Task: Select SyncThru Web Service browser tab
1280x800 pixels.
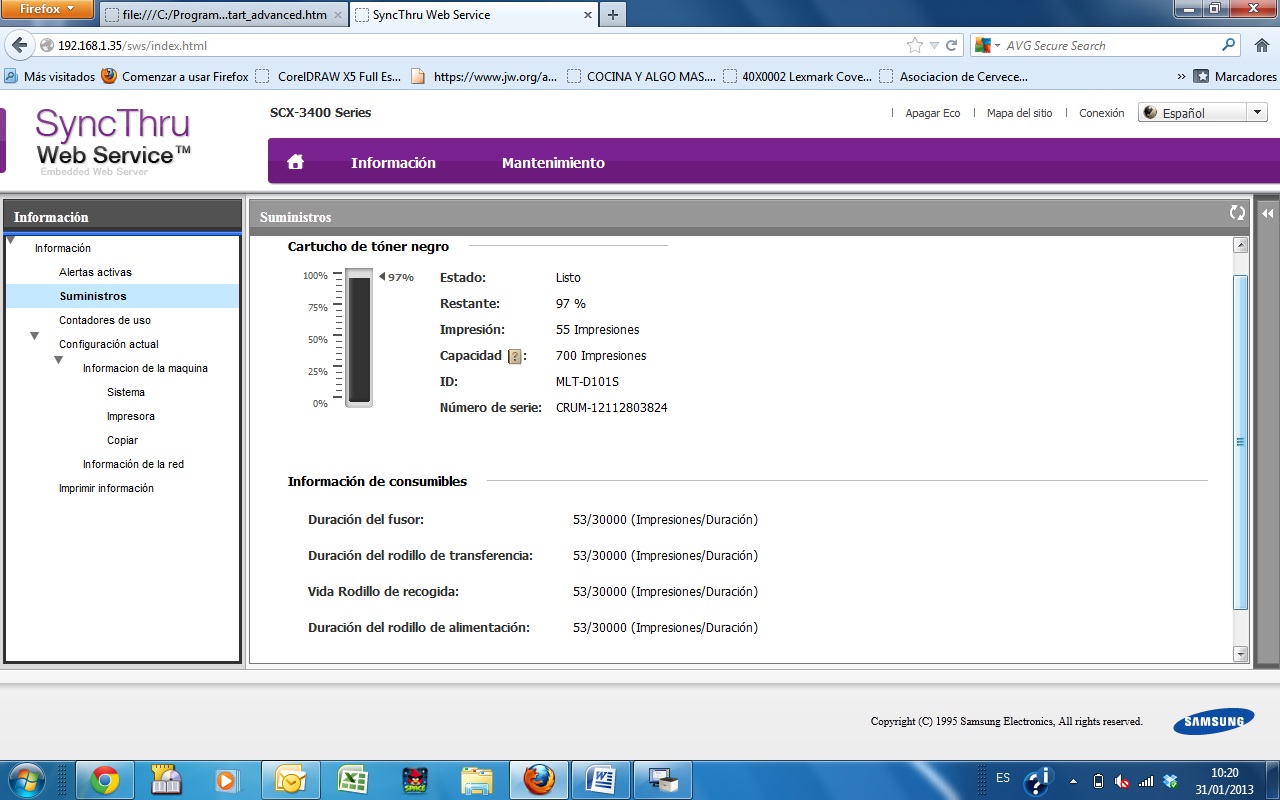Action: 473,15
